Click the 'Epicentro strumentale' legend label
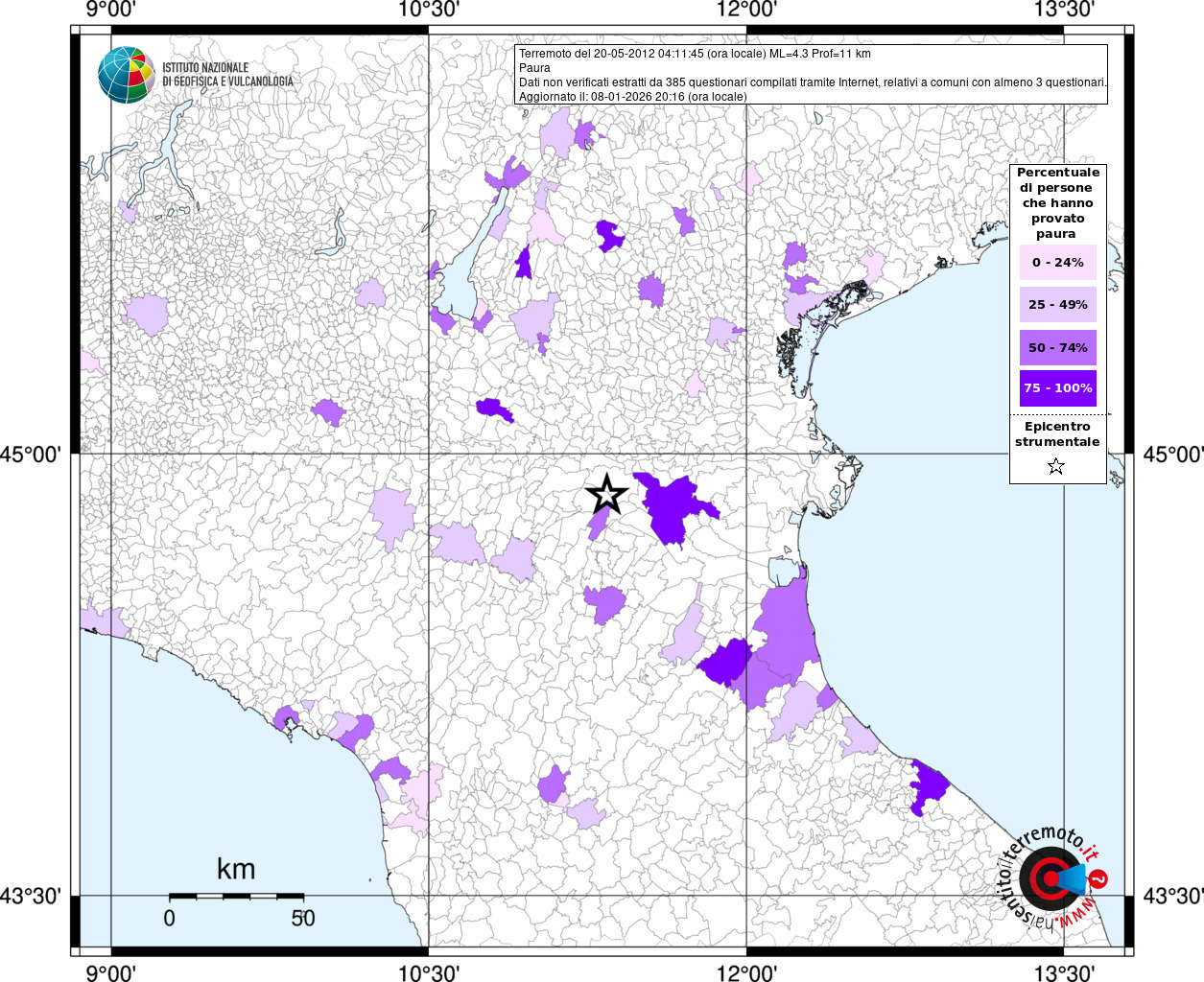 pyautogui.click(x=1057, y=434)
